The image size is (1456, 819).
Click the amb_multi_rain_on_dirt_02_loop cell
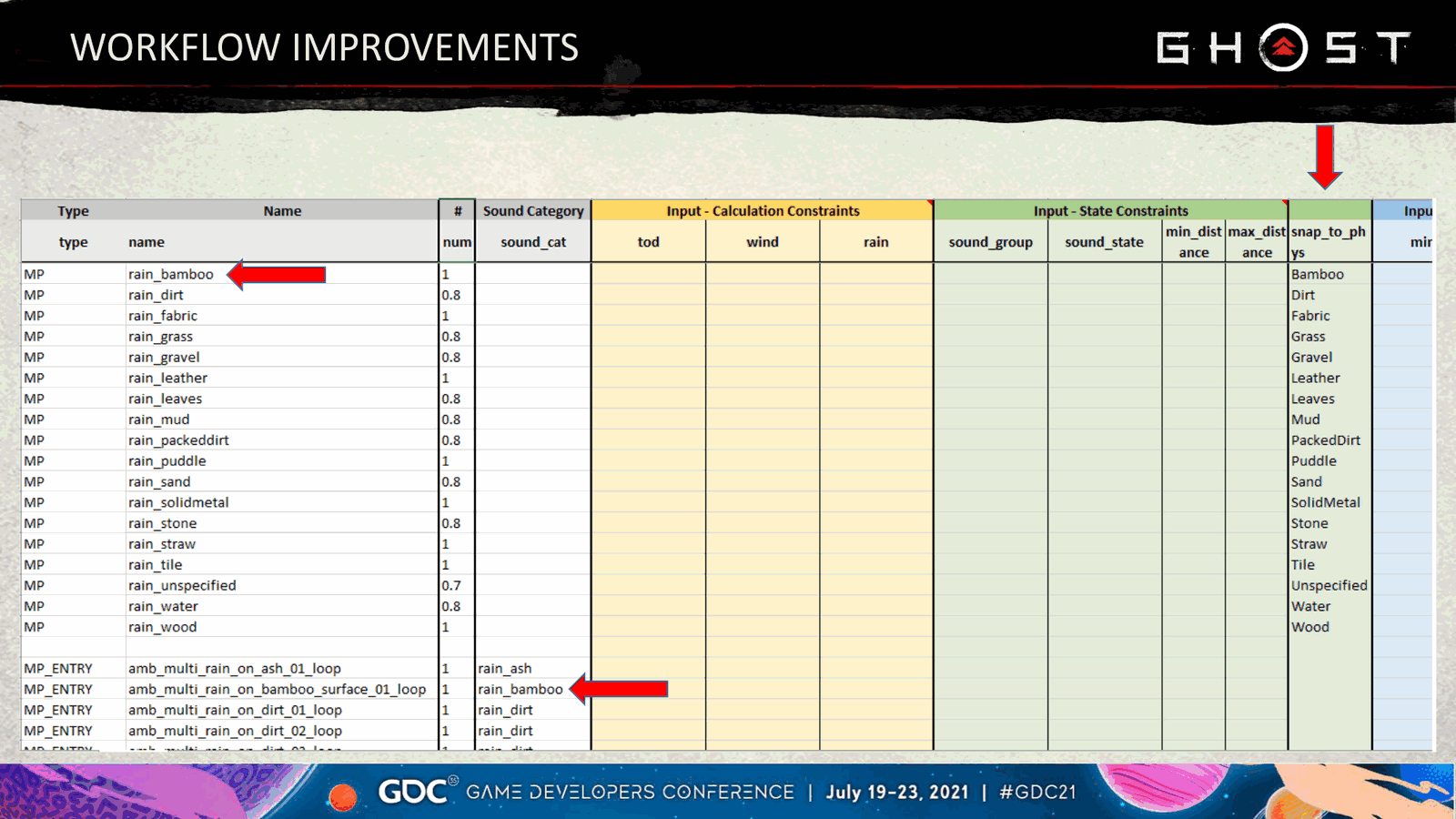pyautogui.click(x=282, y=731)
